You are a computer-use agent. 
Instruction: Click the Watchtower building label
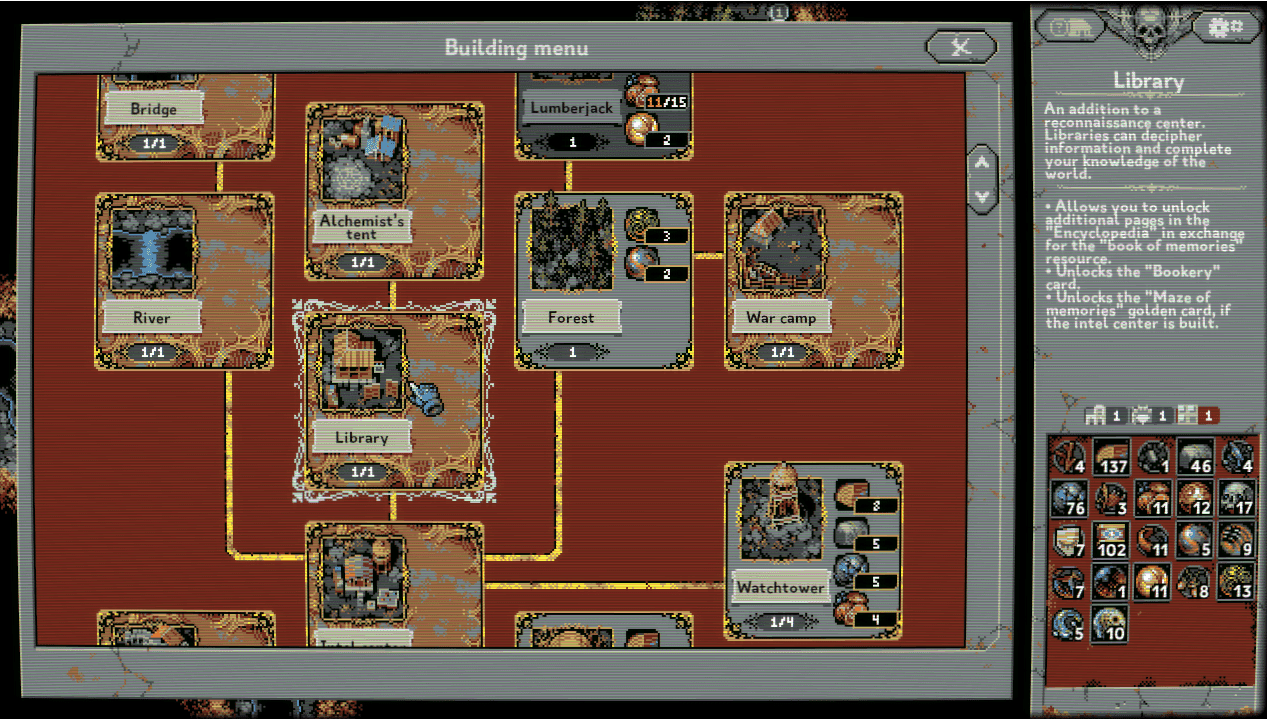click(780, 587)
